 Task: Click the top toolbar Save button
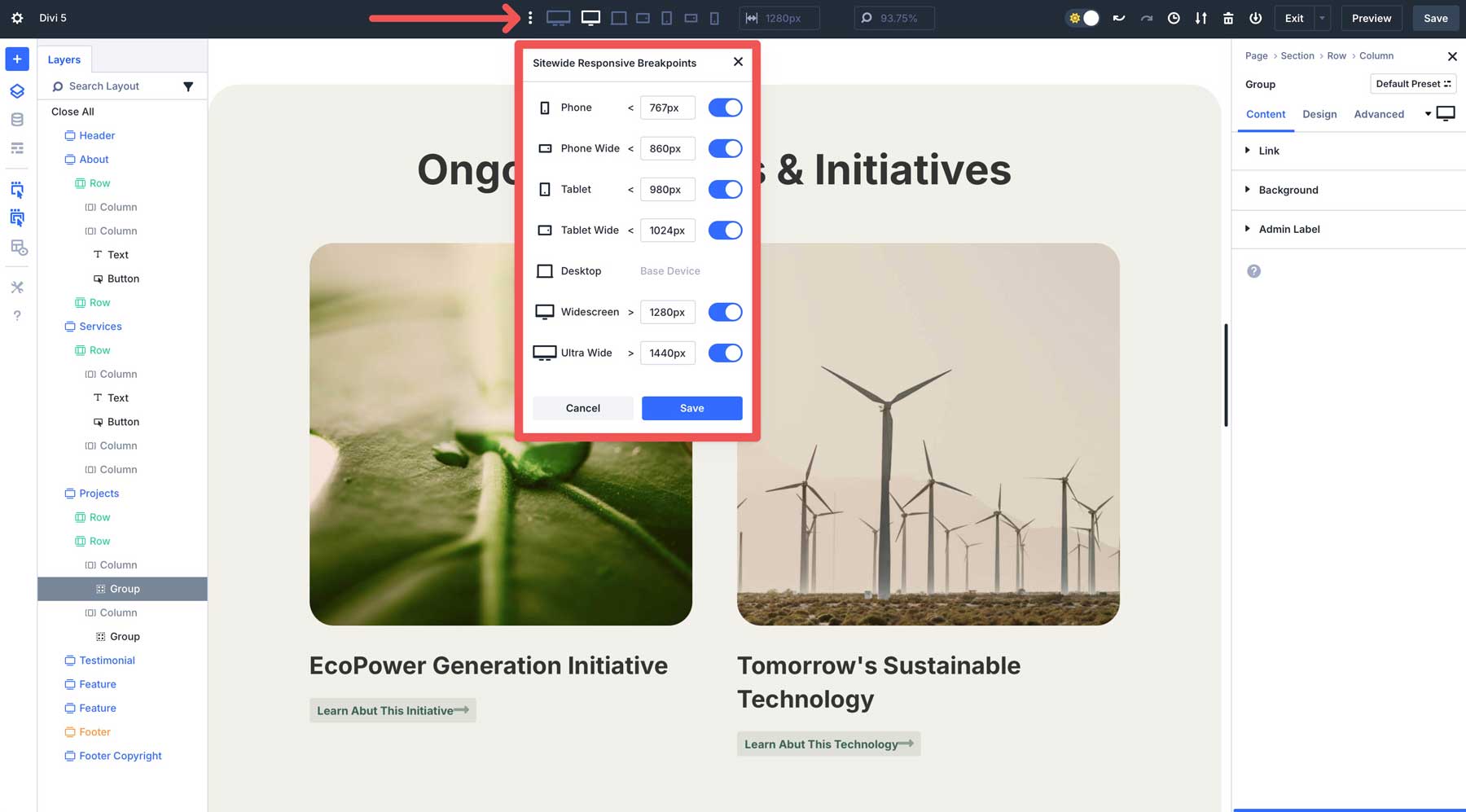[x=1435, y=18]
